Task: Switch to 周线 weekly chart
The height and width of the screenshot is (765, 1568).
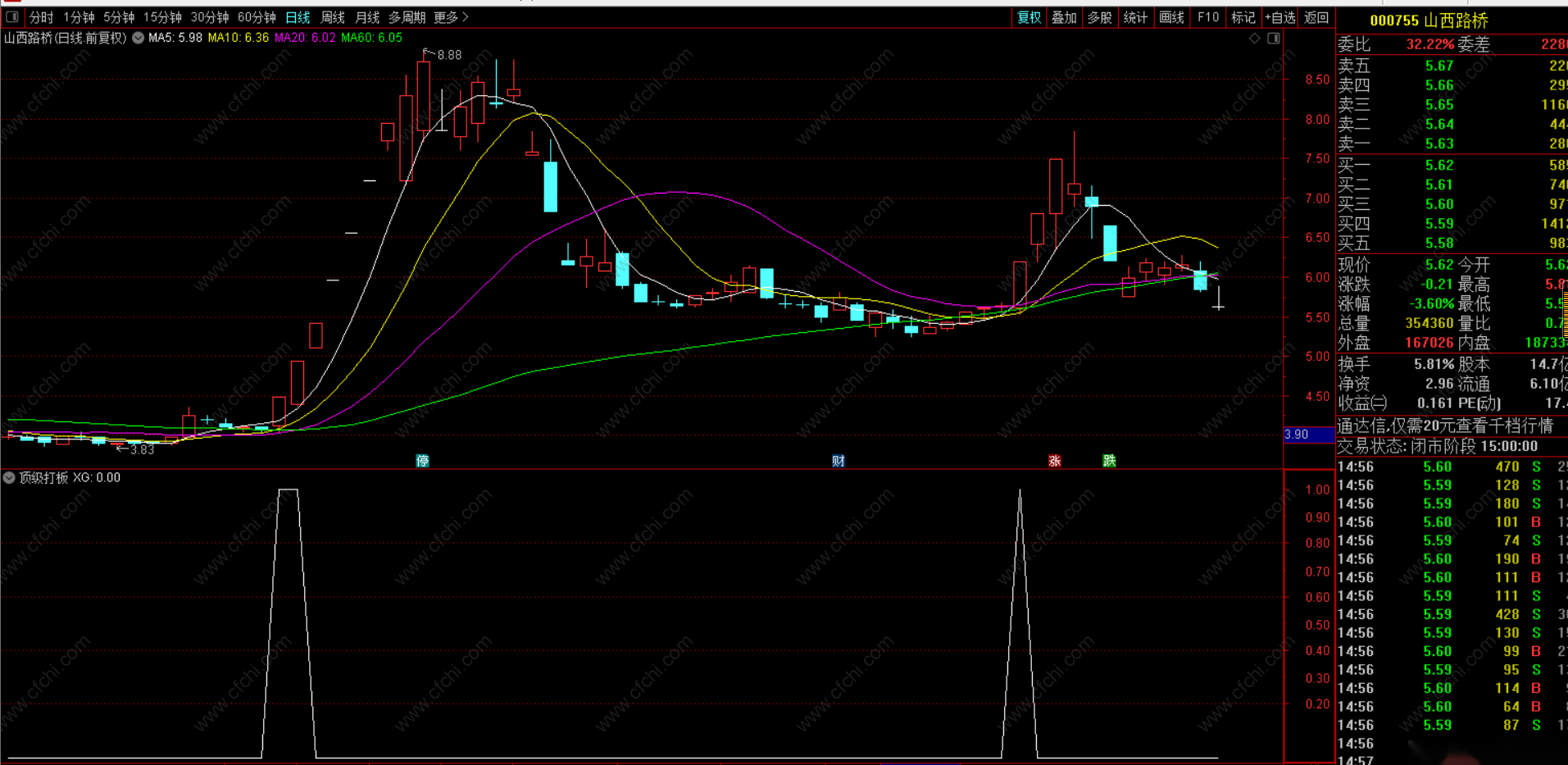Action: 333,17
